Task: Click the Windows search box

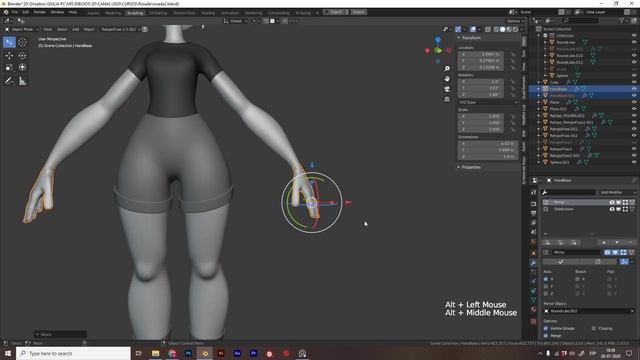Action: coord(73,353)
